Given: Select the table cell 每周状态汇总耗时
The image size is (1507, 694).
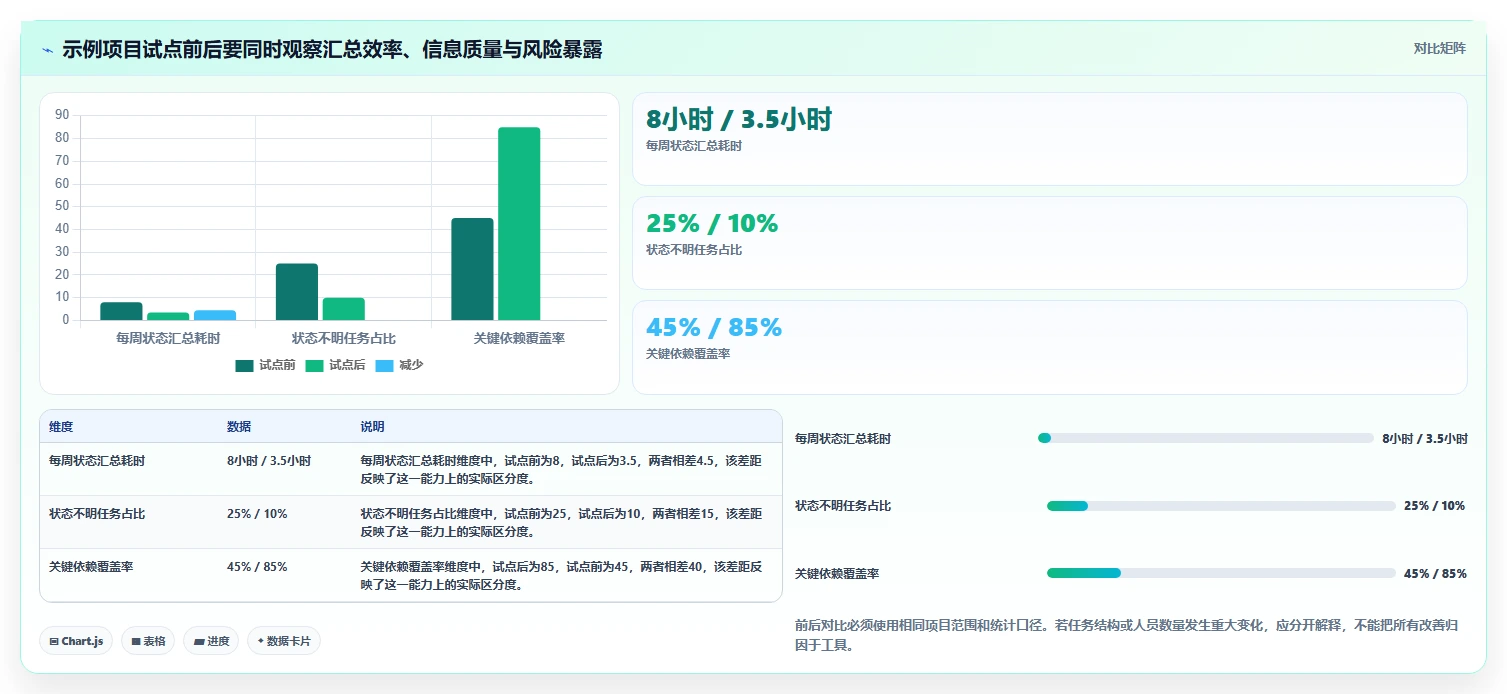Looking at the screenshot, I should pyautogui.click(x=97, y=461).
